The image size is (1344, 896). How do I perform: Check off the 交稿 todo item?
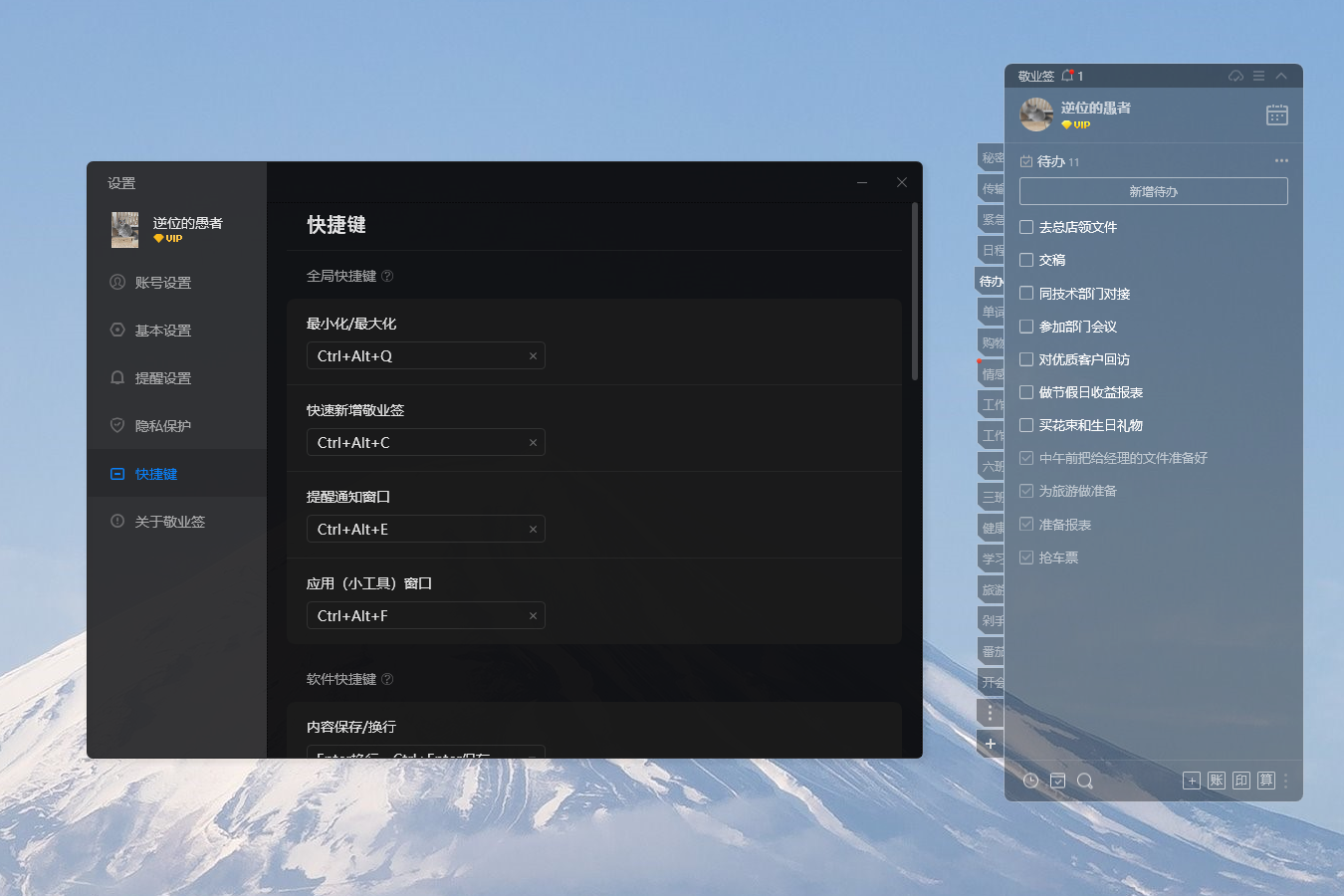1025,259
